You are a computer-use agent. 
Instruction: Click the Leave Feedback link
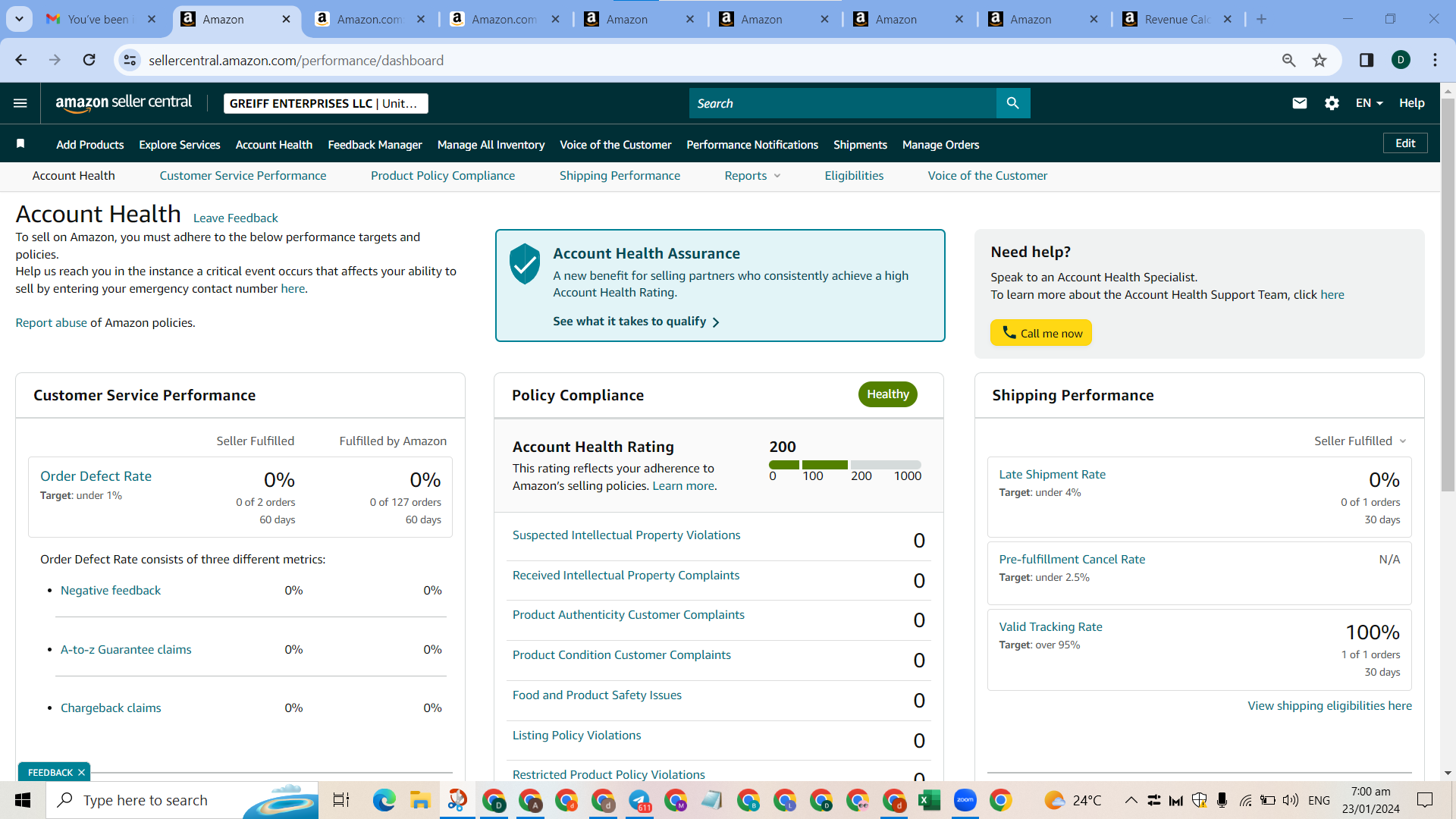235,218
